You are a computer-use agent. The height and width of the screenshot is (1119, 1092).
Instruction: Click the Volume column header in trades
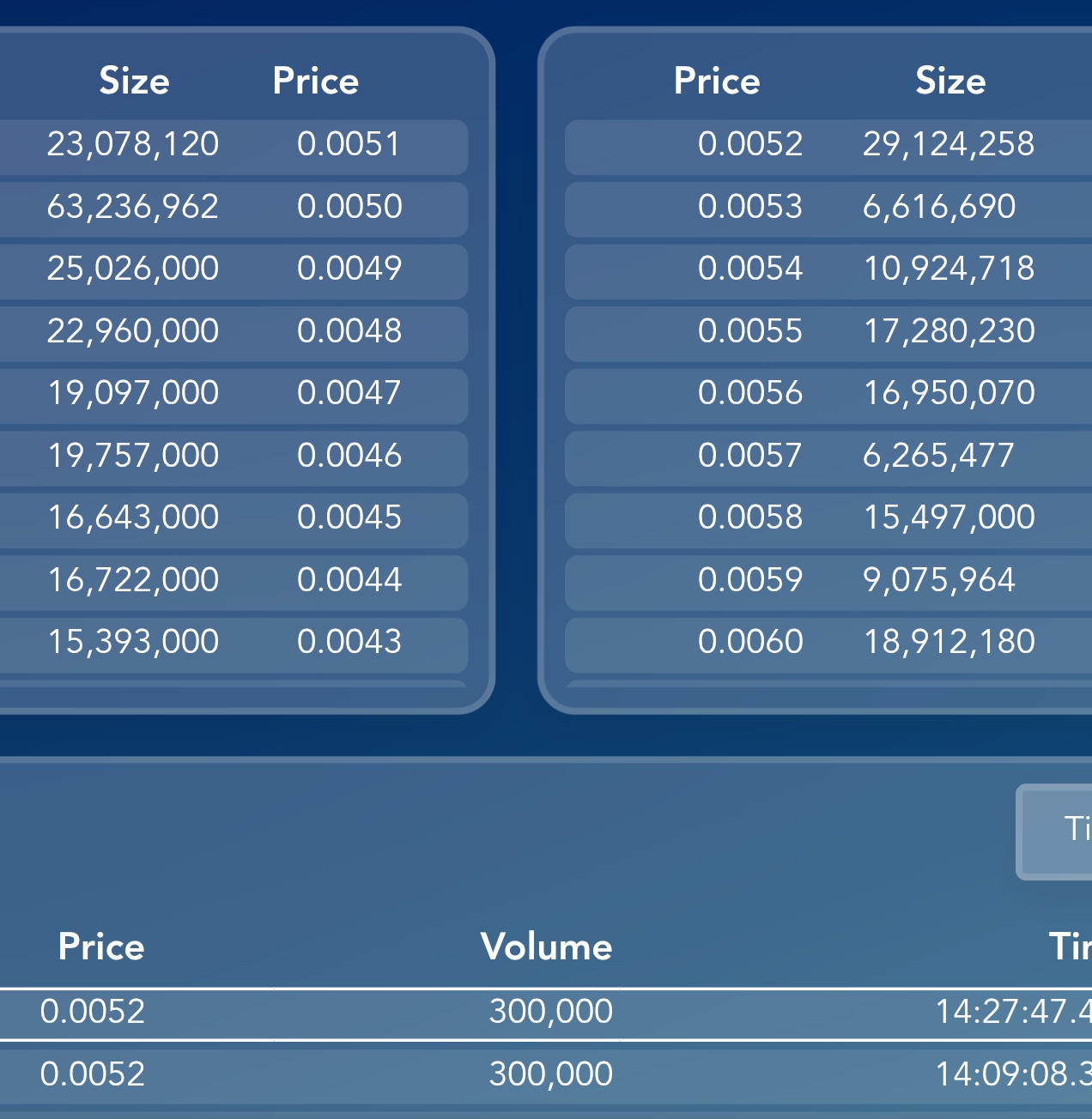pos(546,947)
